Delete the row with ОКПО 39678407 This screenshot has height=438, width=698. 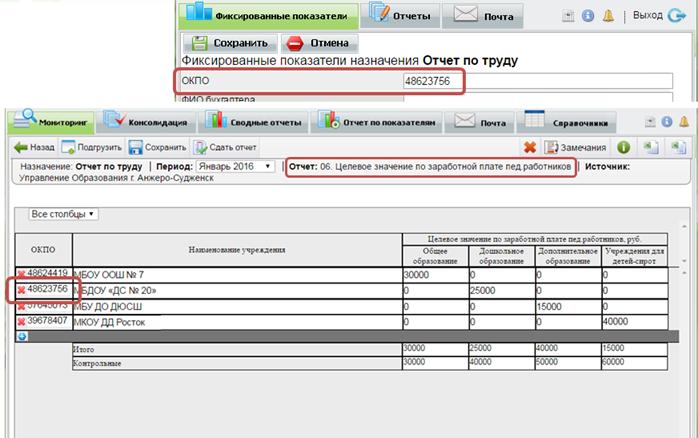point(21,321)
